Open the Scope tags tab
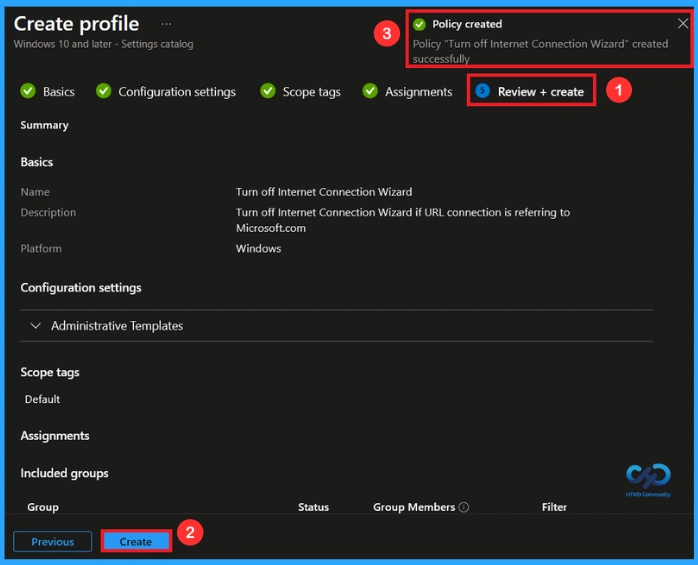This screenshot has height=565, width=698. [312, 92]
